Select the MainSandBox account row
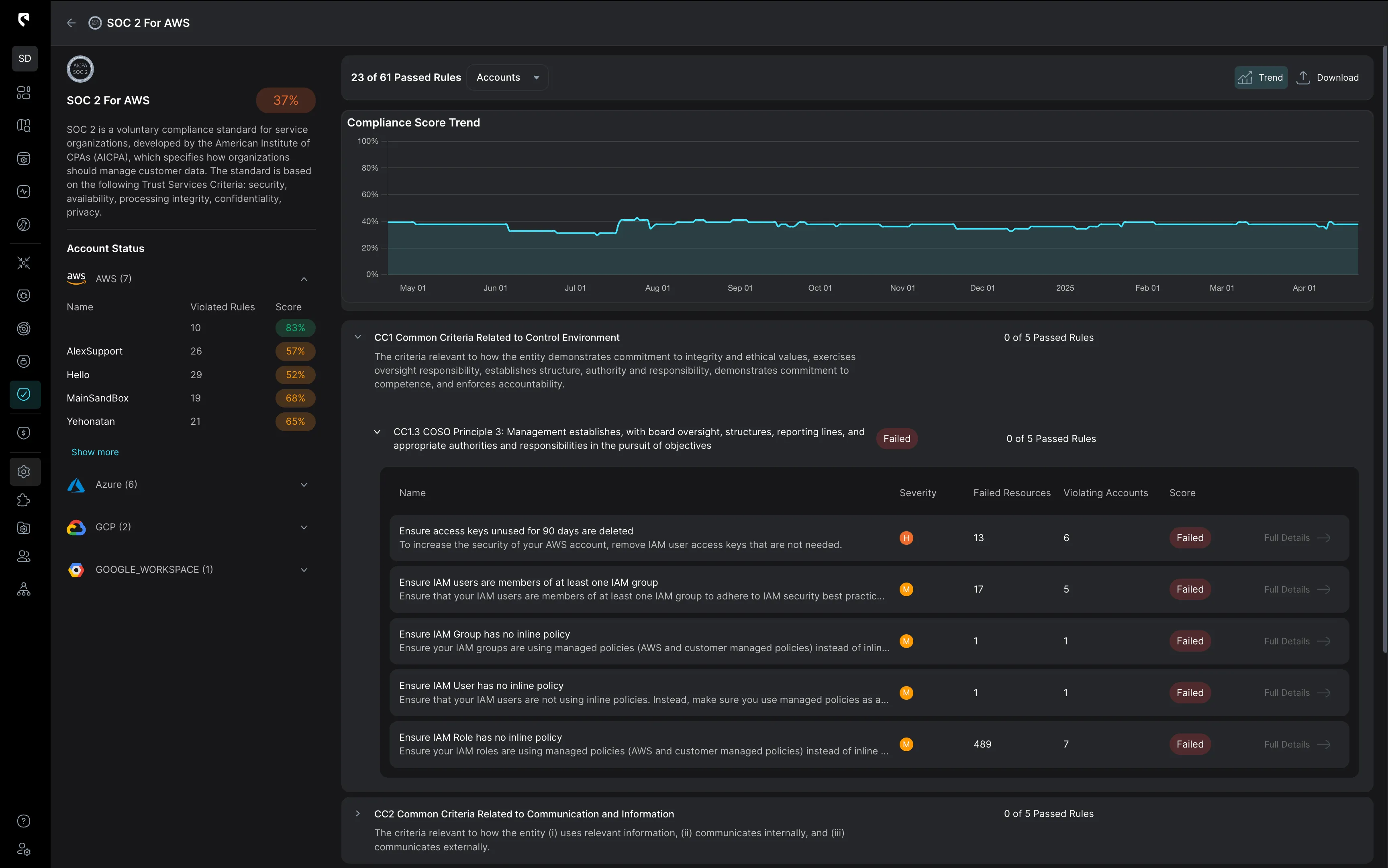 [x=191, y=398]
